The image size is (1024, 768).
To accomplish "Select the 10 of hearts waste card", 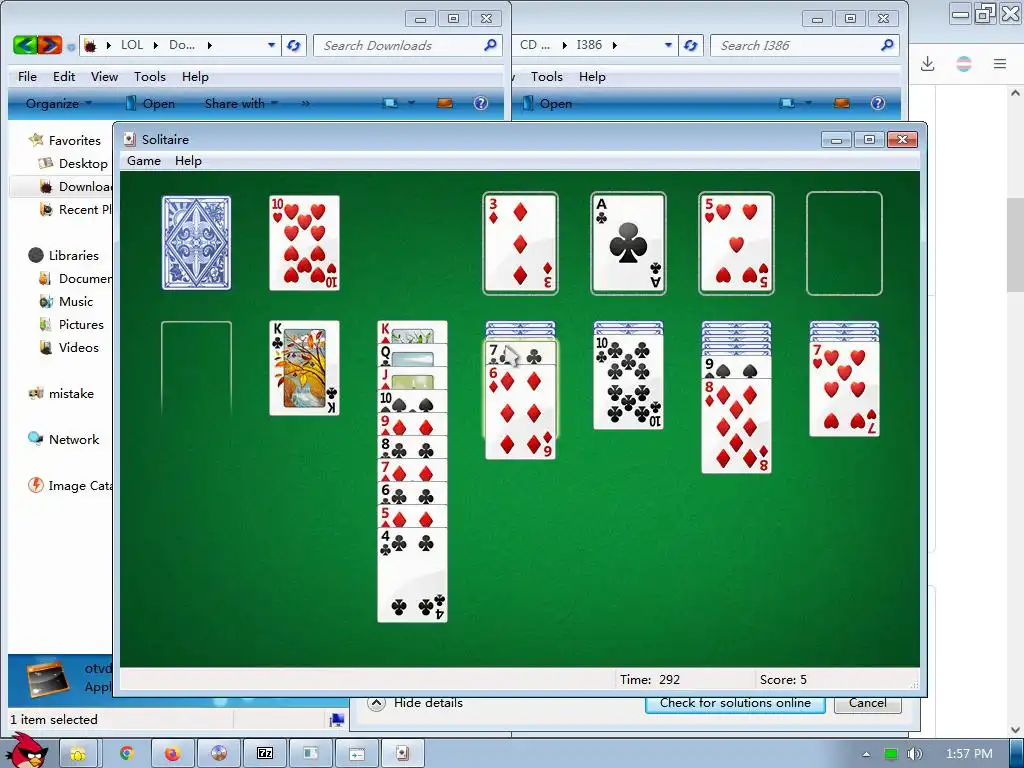I will [x=304, y=243].
